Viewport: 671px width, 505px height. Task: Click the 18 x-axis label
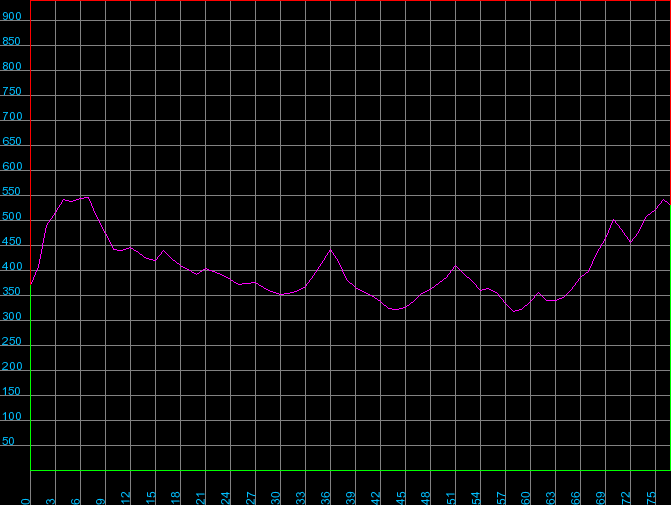click(175, 498)
